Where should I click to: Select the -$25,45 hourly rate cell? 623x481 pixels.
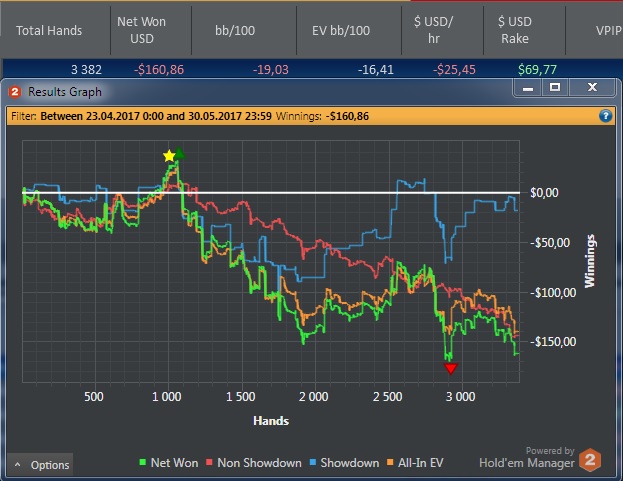(454, 70)
